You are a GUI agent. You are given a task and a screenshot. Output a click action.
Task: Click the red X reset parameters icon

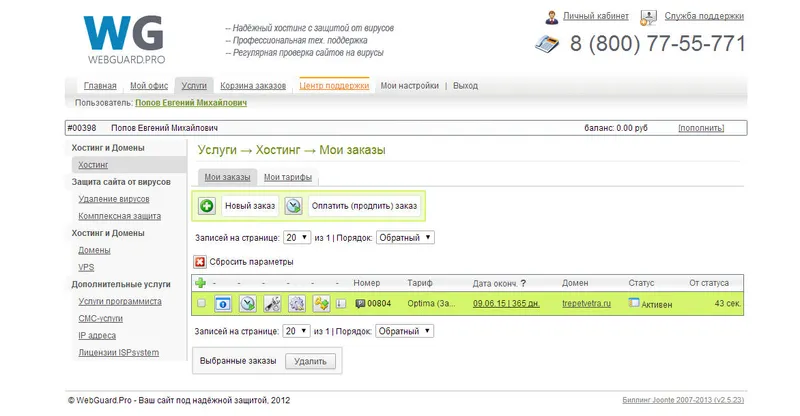(200, 262)
